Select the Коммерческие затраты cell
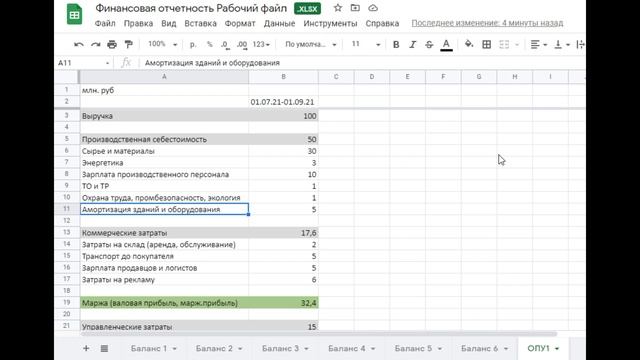This screenshot has width=640, height=360. (164, 233)
